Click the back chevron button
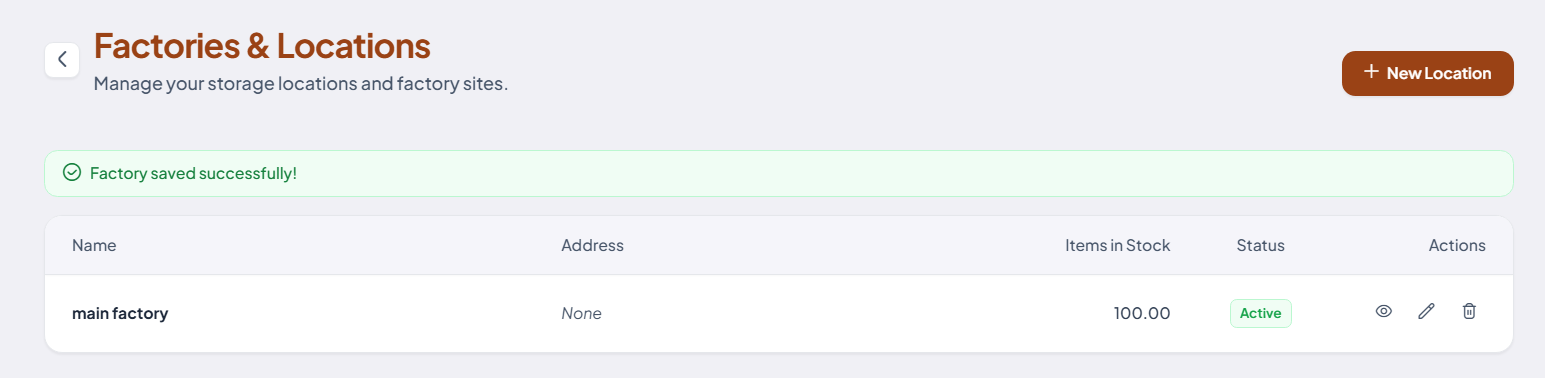The height and width of the screenshot is (378, 1545). [62, 59]
